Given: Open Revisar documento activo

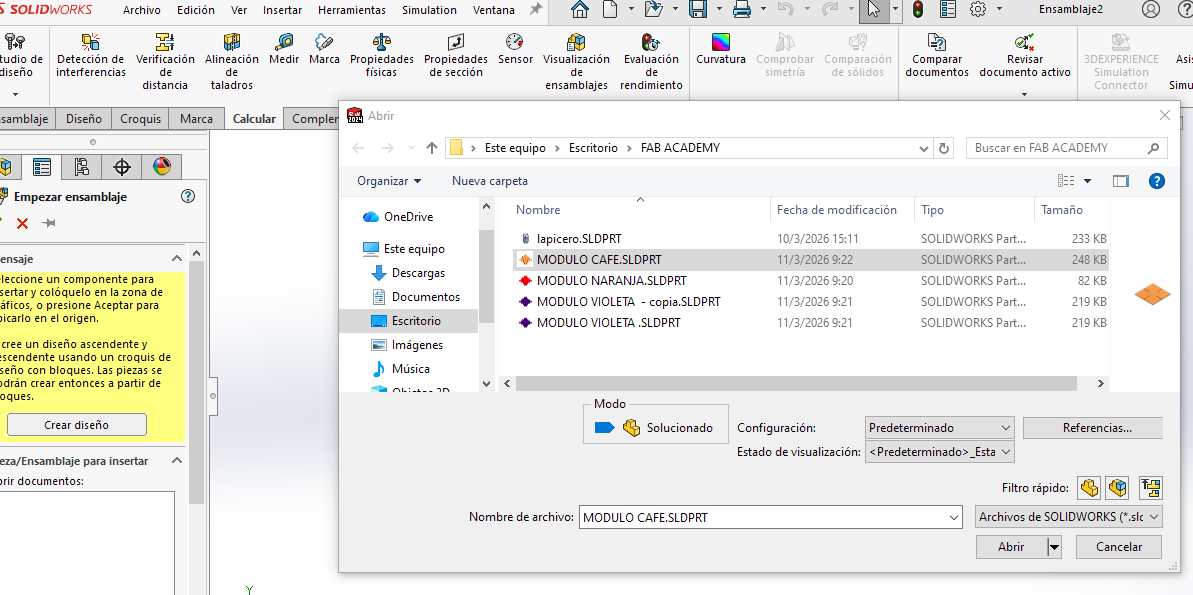Looking at the screenshot, I should click(x=1024, y=56).
